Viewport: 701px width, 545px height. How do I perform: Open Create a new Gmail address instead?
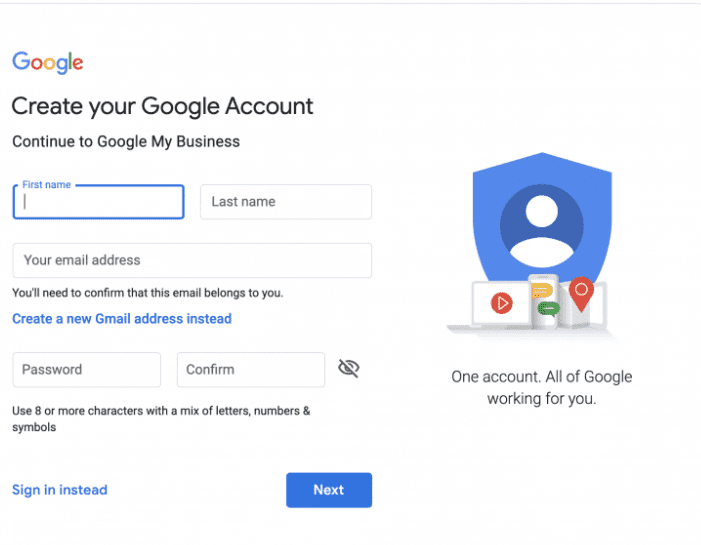coord(122,319)
